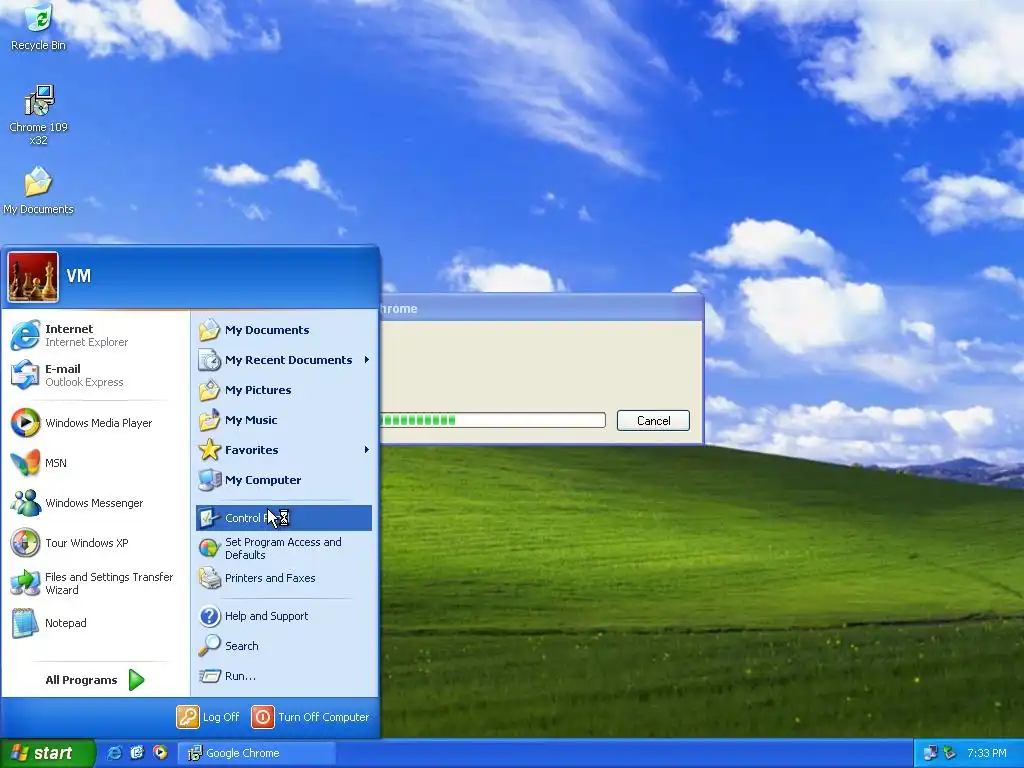Select the My Documents menu label

point(267,330)
